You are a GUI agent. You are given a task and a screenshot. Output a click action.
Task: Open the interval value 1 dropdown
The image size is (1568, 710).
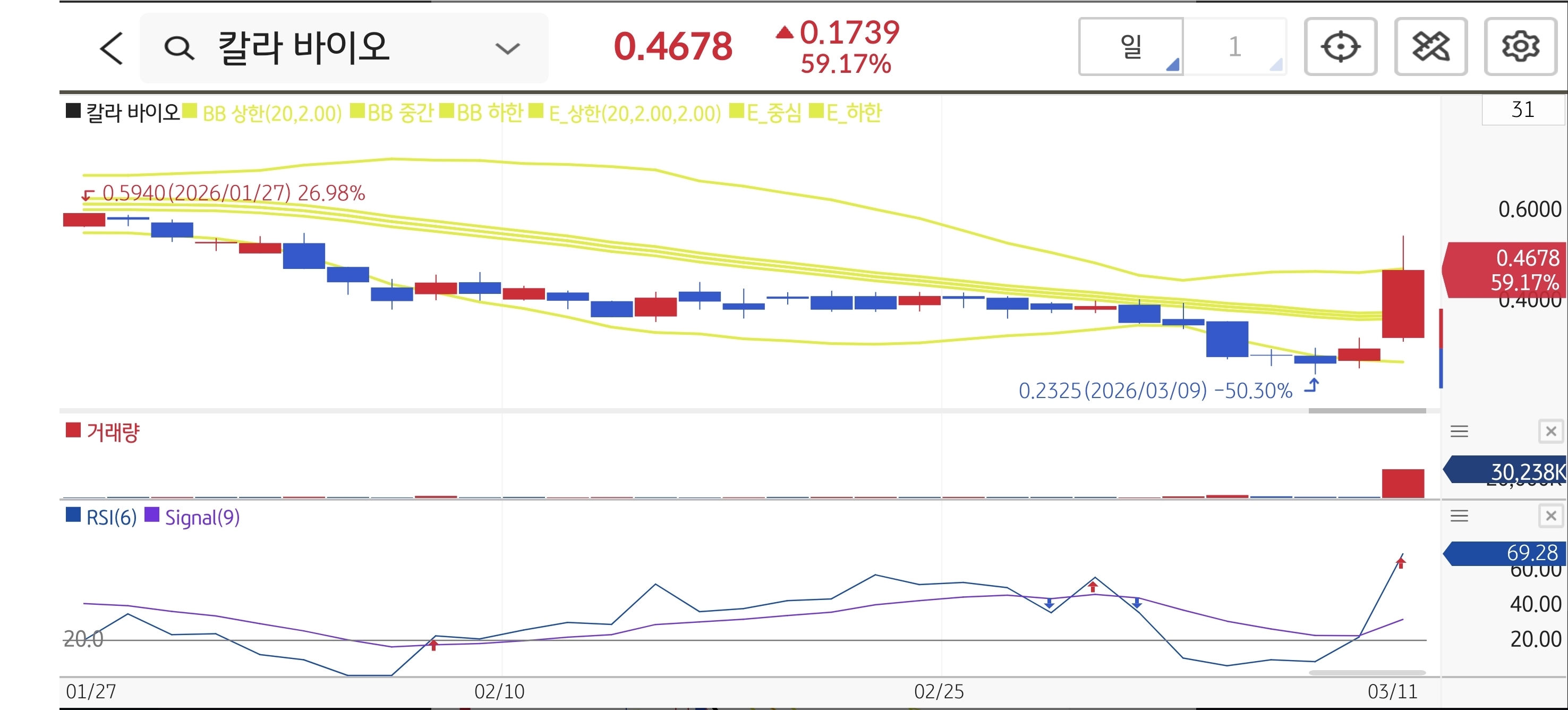point(1235,47)
